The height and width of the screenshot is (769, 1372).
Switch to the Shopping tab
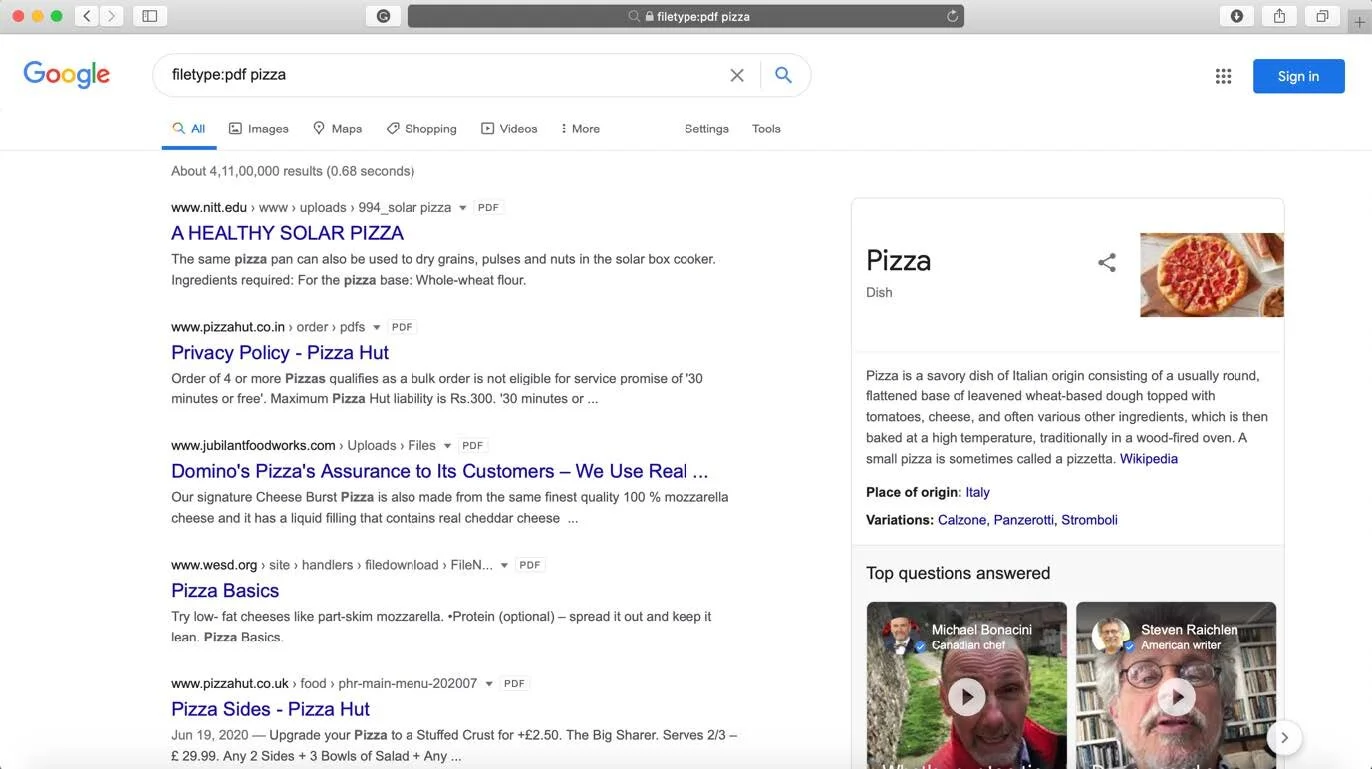(x=422, y=129)
